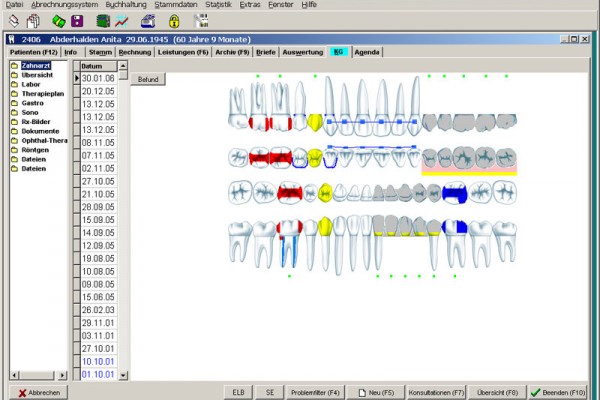The width and height of the screenshot is (600, 400).
Task: Click the Befund button
Action: 148,79
